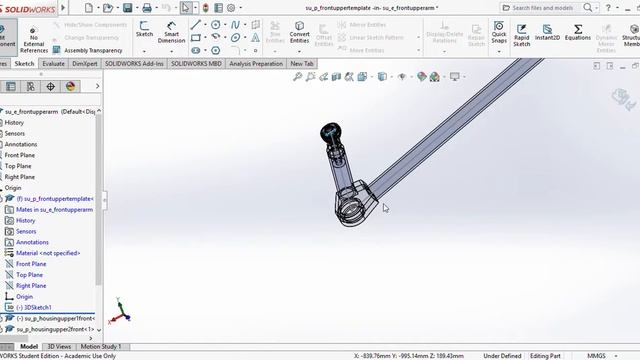Switch to the 3D Views bottom tab
Screen dimensions: 640x360
pos(59,347)
